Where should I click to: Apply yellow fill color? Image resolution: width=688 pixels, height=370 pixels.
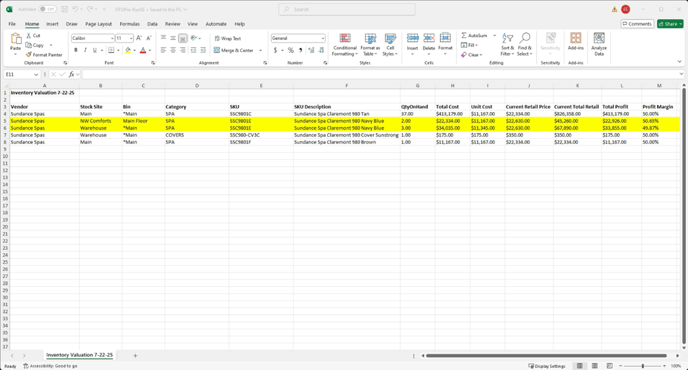[128, 50]
